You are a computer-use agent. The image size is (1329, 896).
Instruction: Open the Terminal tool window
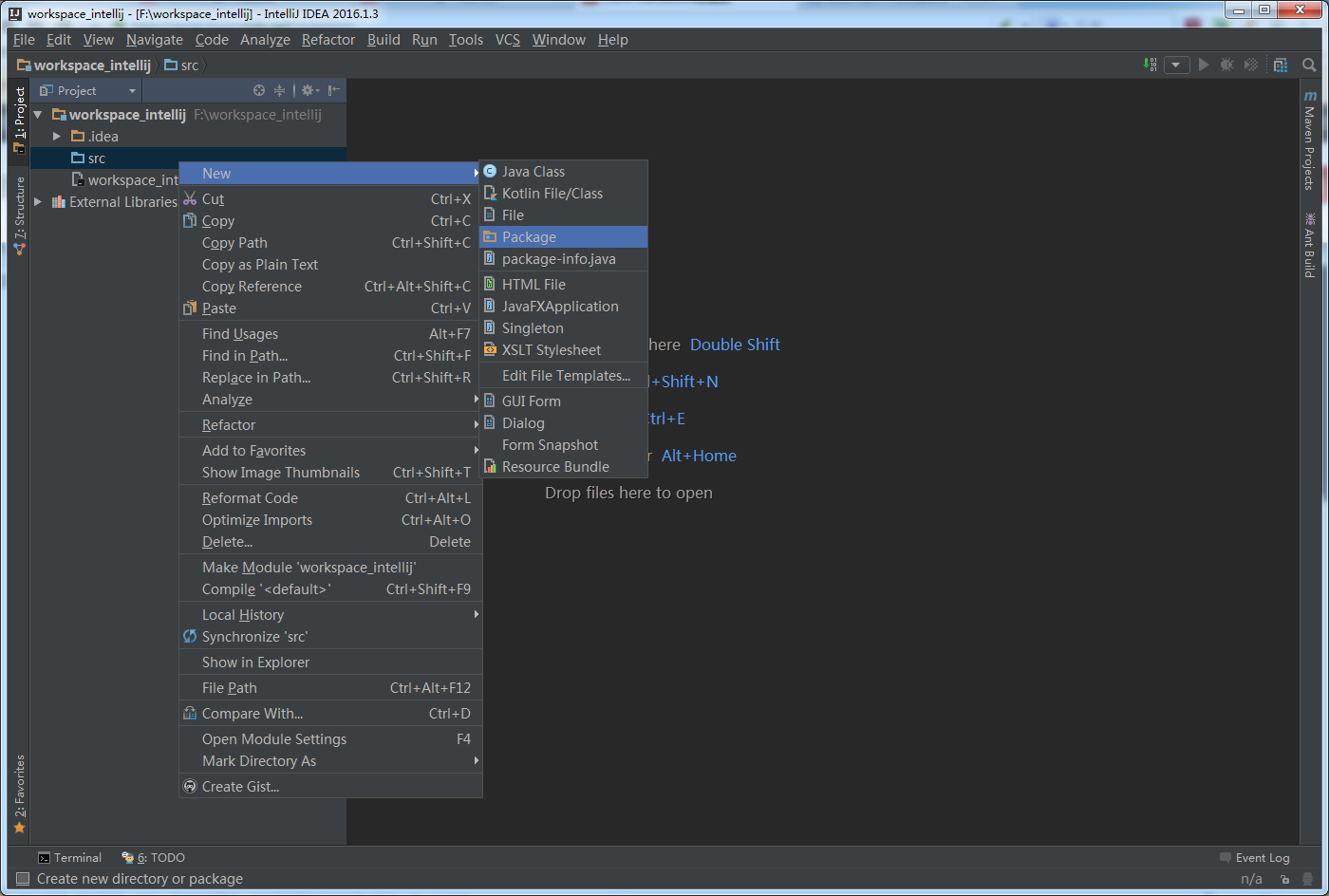(69, 858)
